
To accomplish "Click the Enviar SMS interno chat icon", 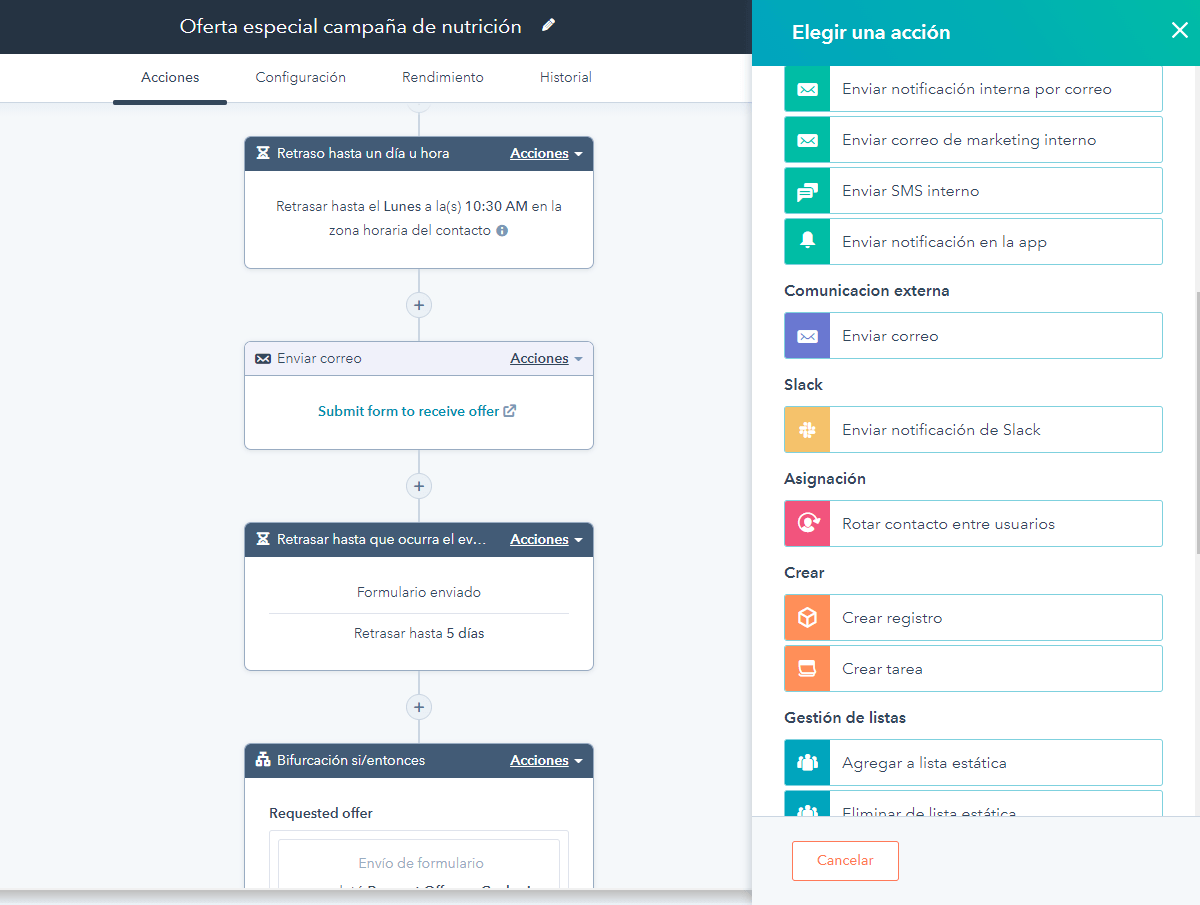I will tap(807, 191).
